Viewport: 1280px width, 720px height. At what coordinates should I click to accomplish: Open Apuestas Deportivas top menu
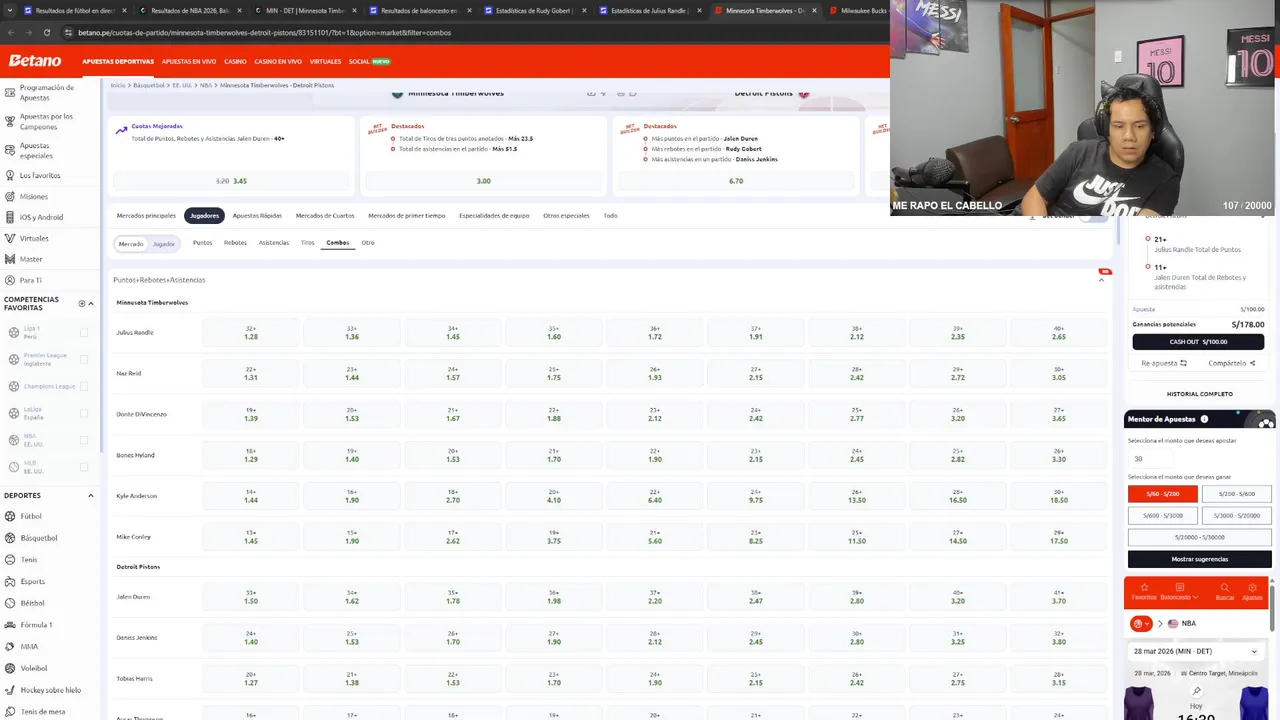[x=118, y=61]
